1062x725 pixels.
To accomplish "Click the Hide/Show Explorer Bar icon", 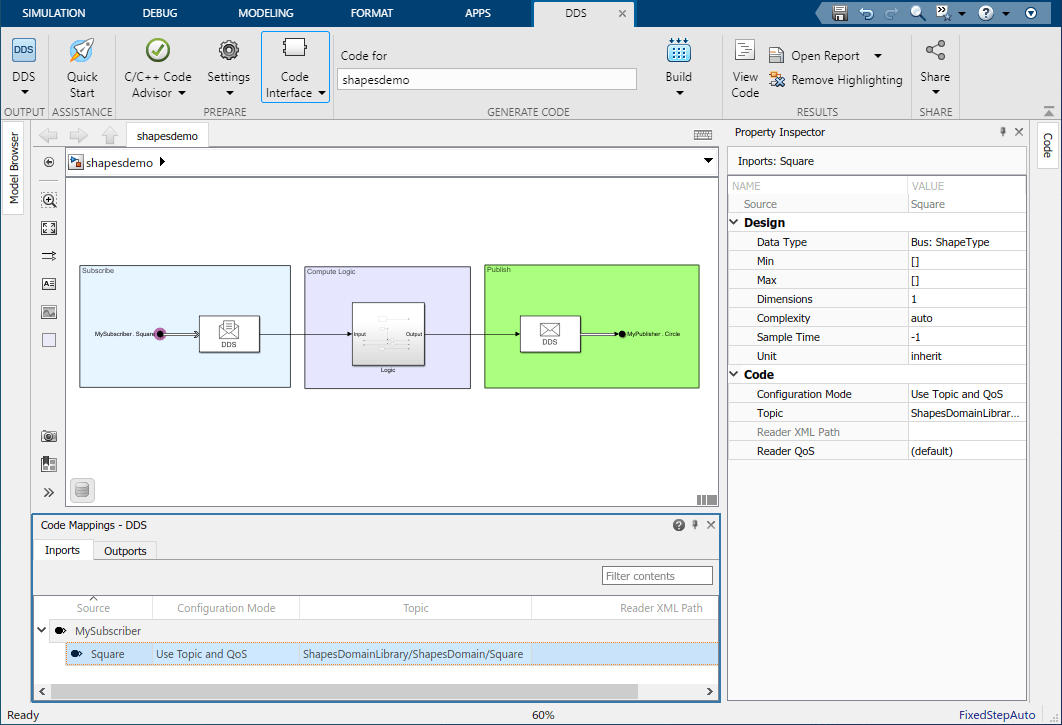I will click(x=49, y=163).
